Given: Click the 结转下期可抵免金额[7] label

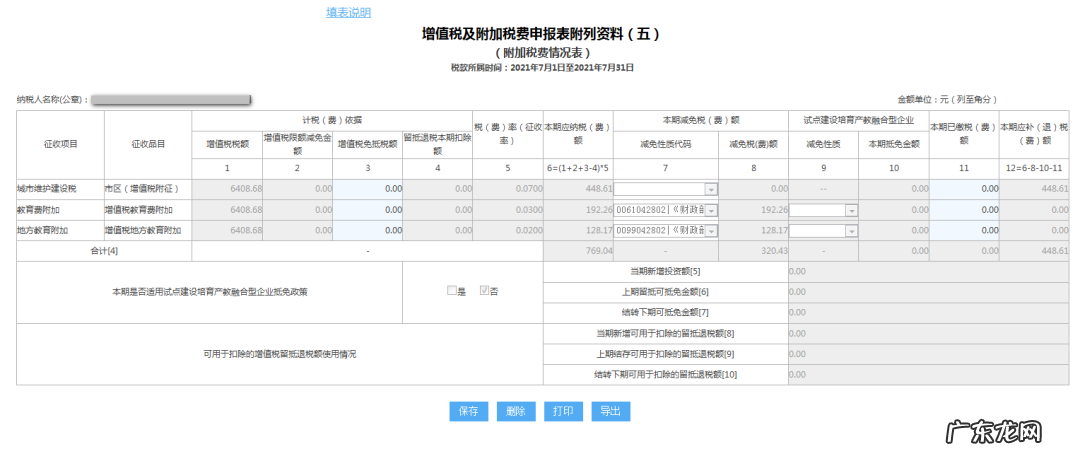Looking at the screenshot, I should point(665,313).
